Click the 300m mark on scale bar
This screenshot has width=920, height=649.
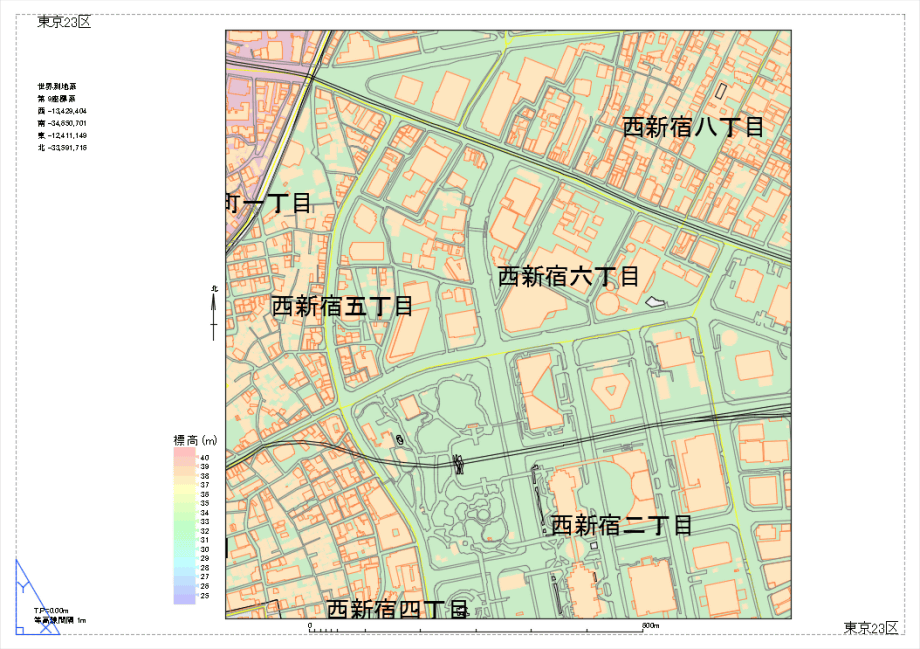tap(650, 626)
